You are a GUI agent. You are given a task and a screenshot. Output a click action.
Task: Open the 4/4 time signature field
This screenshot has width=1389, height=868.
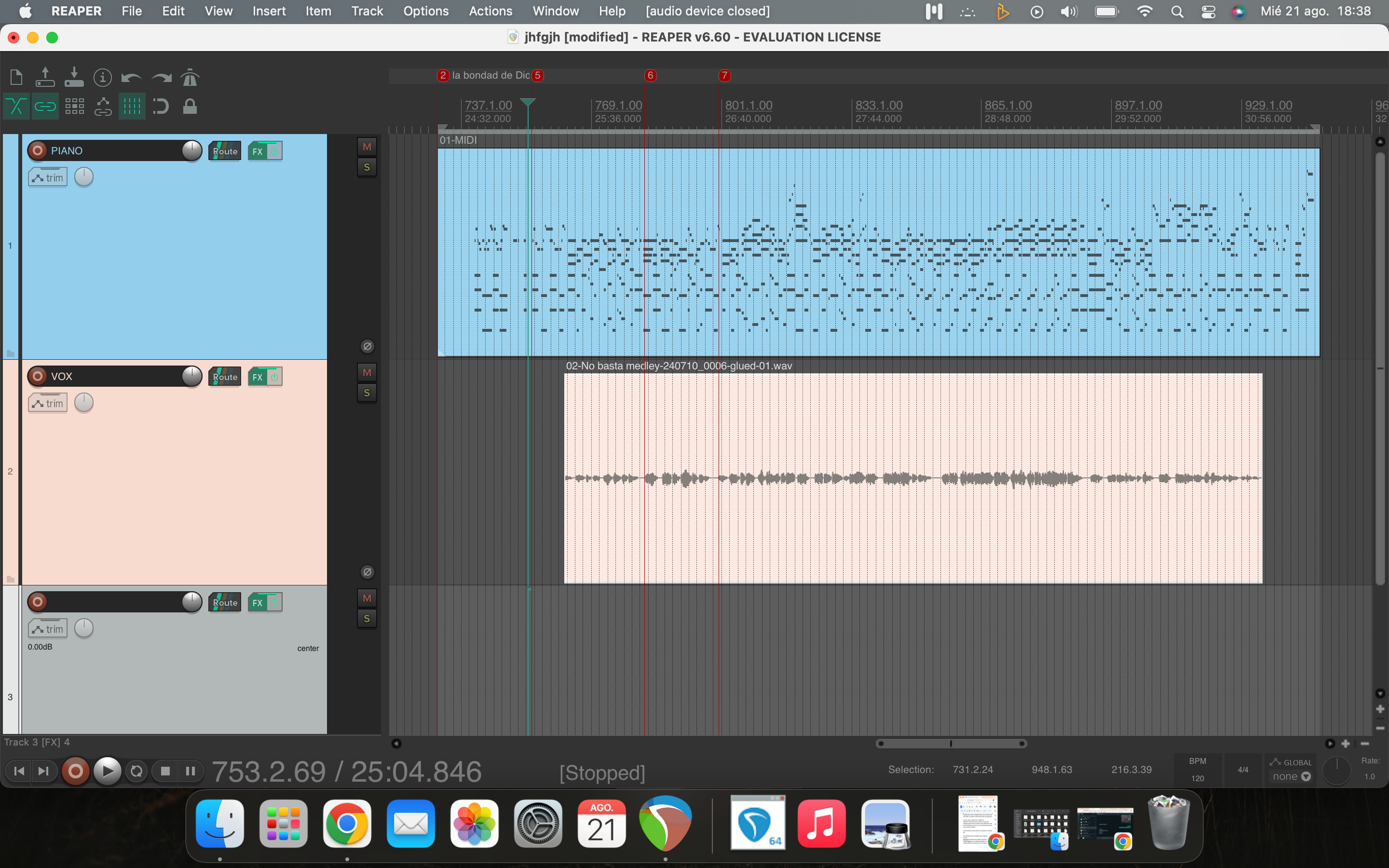pos(1243,769)
